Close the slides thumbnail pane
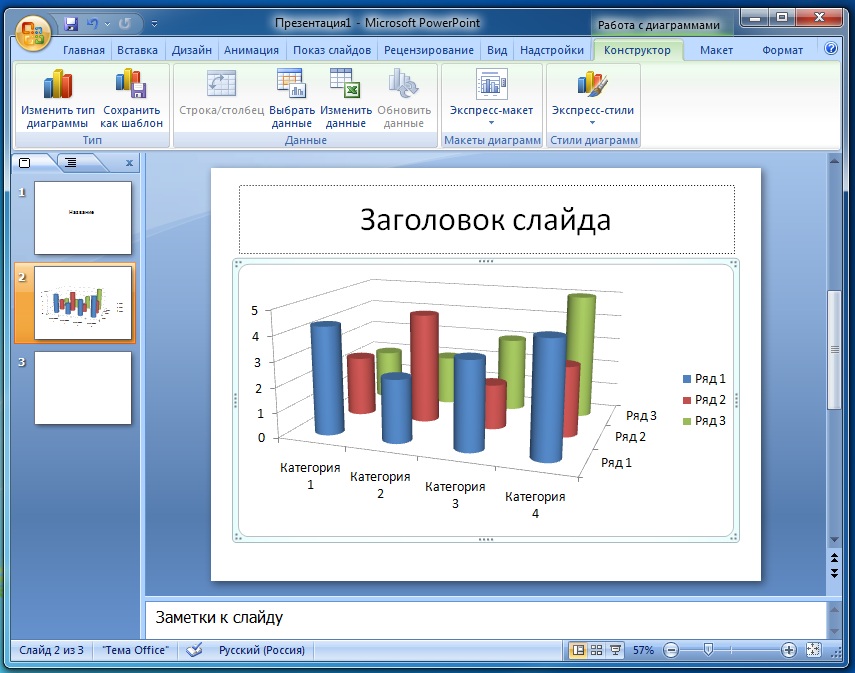The width and height of the screenshot is (855, 673). click(x=129, y=162)
